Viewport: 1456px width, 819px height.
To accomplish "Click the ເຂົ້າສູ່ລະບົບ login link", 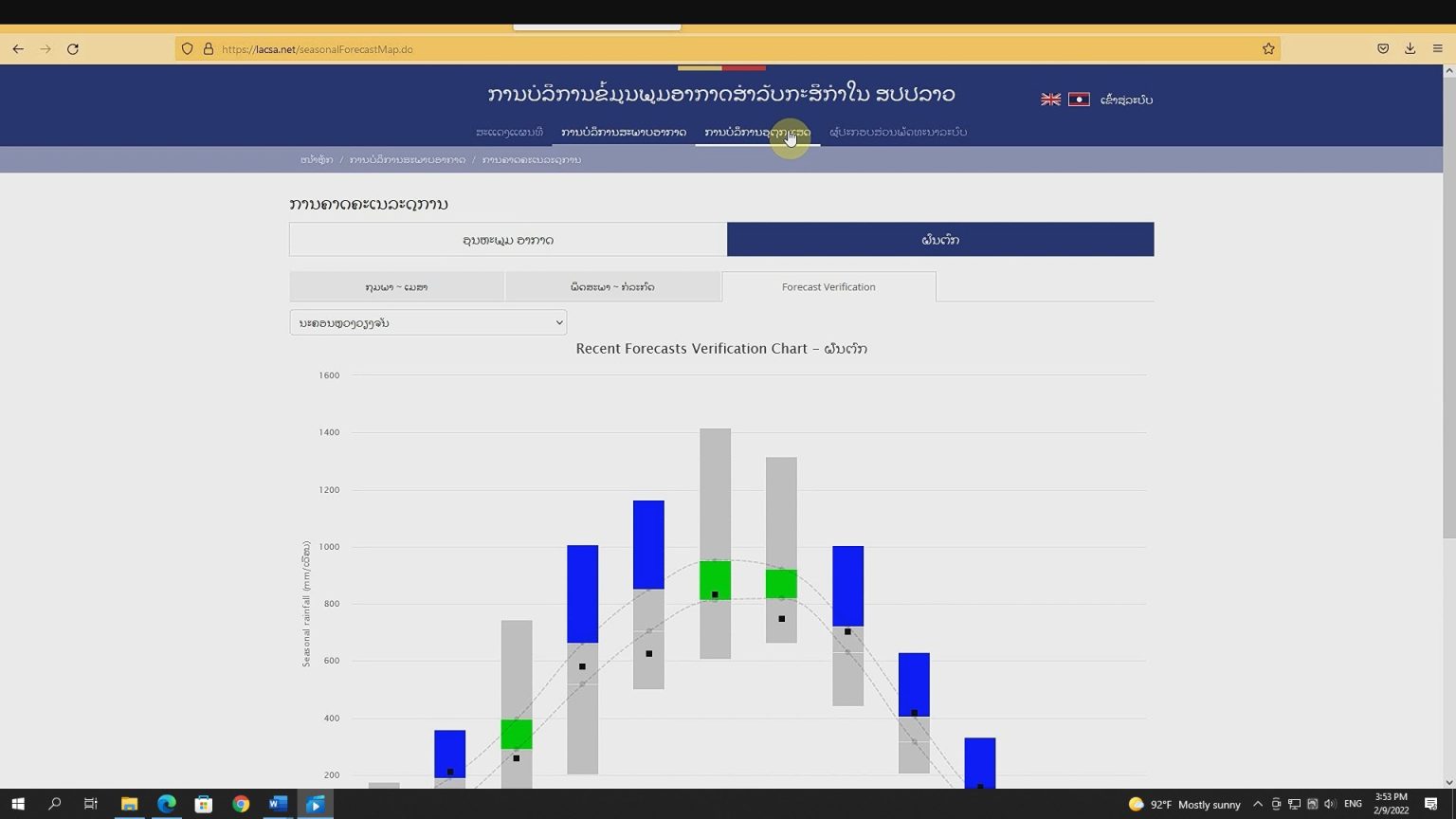I will [1126, 100].
